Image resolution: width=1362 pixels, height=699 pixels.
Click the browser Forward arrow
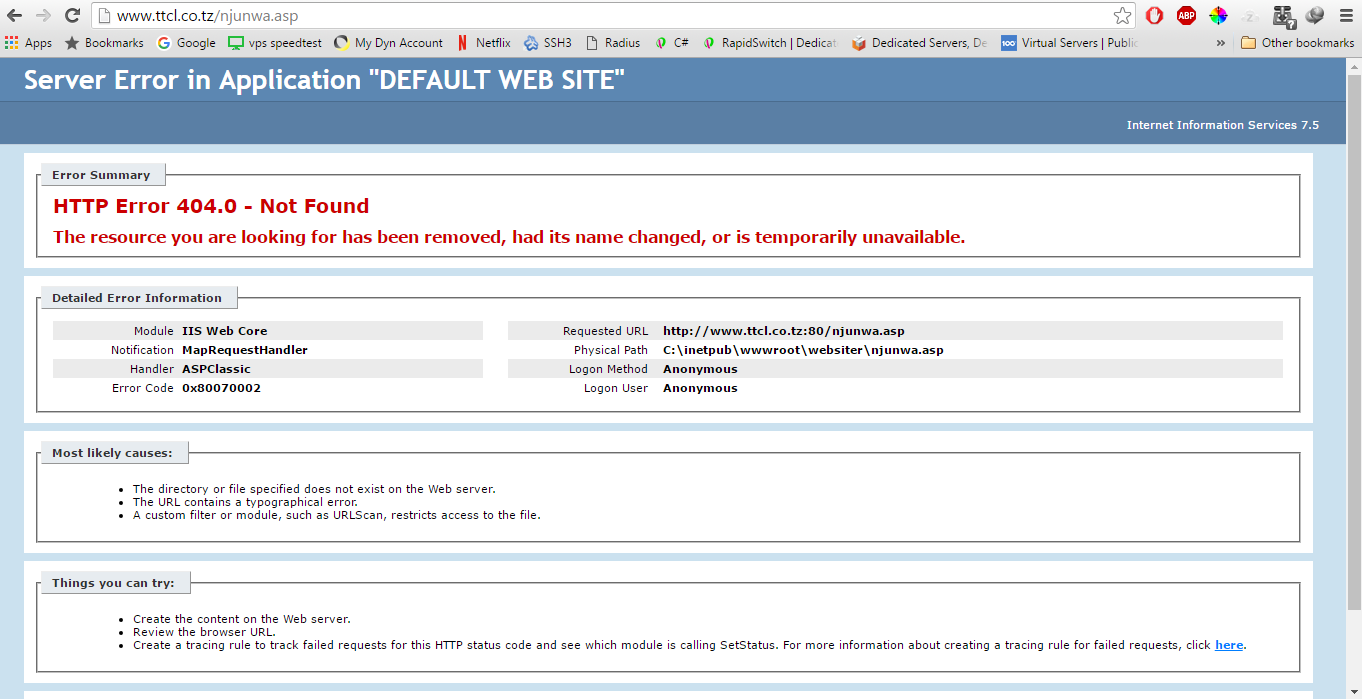pyautogui.click(x=43, y=16)
